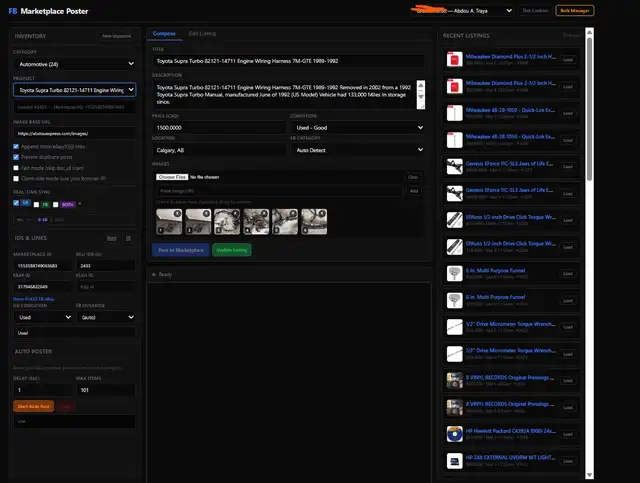Click the first 8 VINYL RECORDS listing thumbnail

click(x=455, y=380)
